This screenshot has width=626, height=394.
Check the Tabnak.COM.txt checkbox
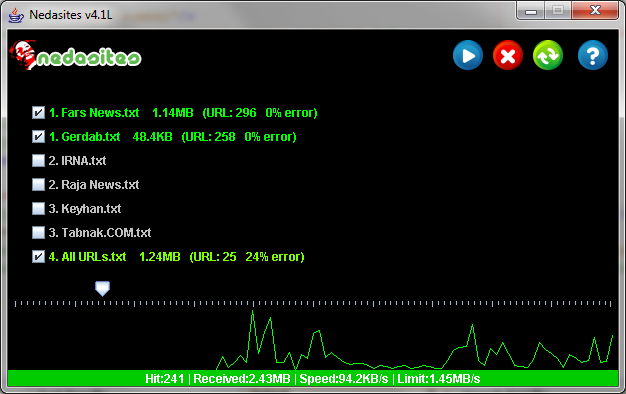pos(38,232)
